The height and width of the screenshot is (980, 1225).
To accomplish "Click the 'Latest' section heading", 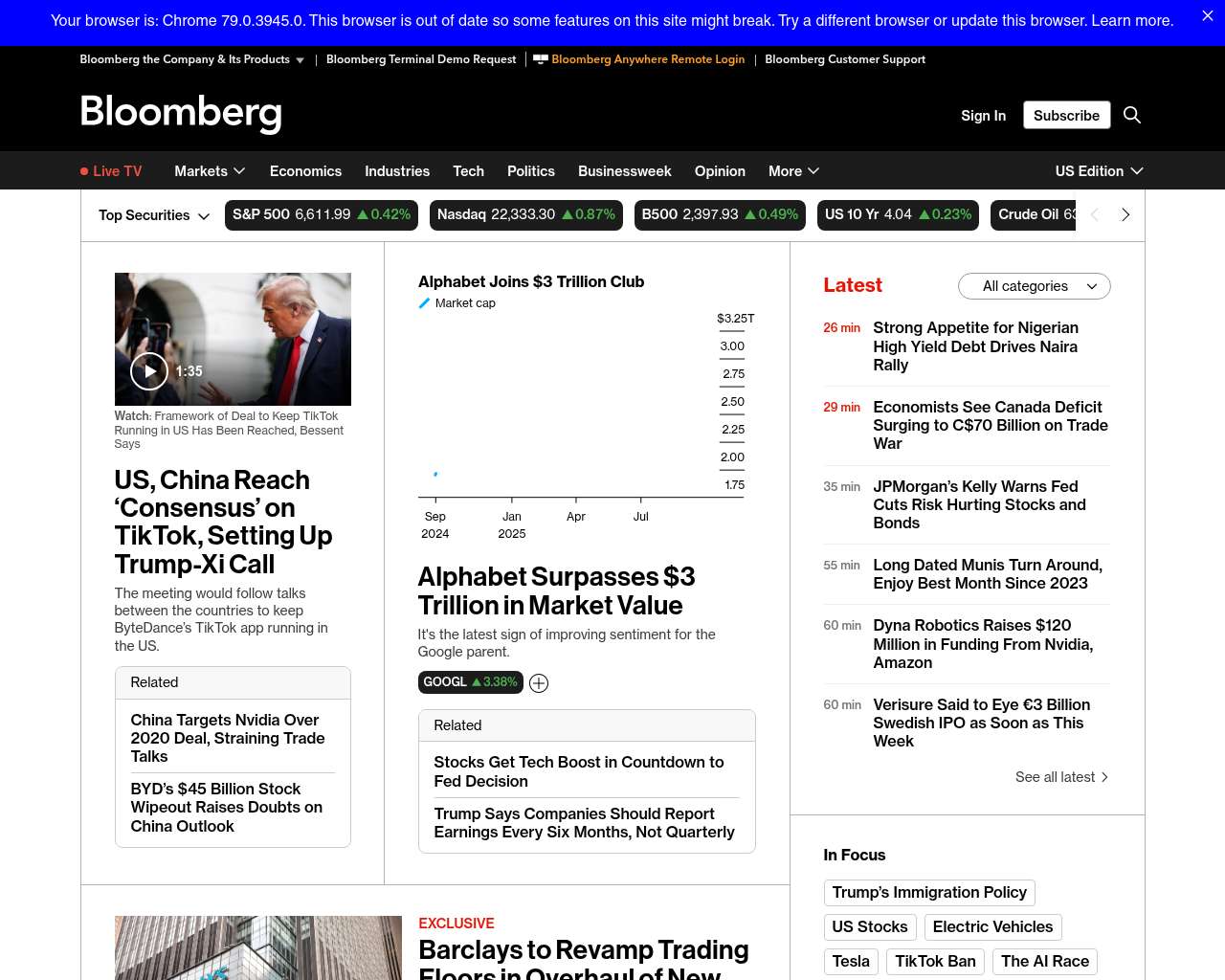I will tap(853, 285).
